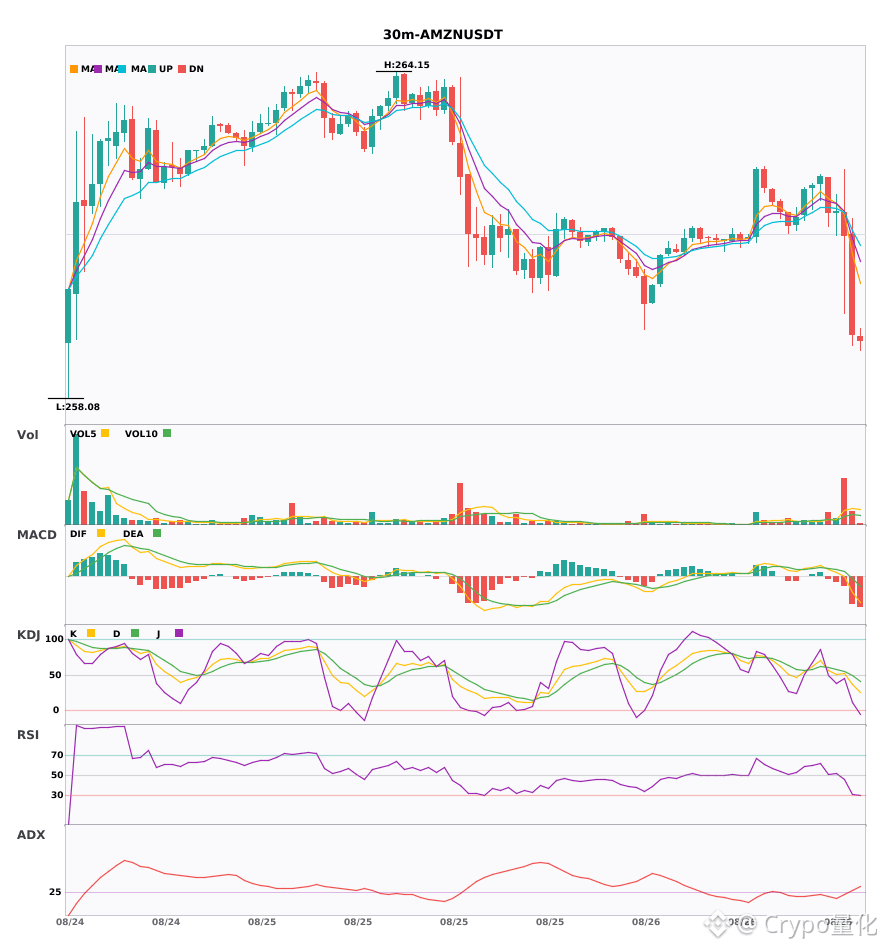Screen dimensions: 885x950
Task: Select the ADX panel label
Action: [x=31, y=835]
